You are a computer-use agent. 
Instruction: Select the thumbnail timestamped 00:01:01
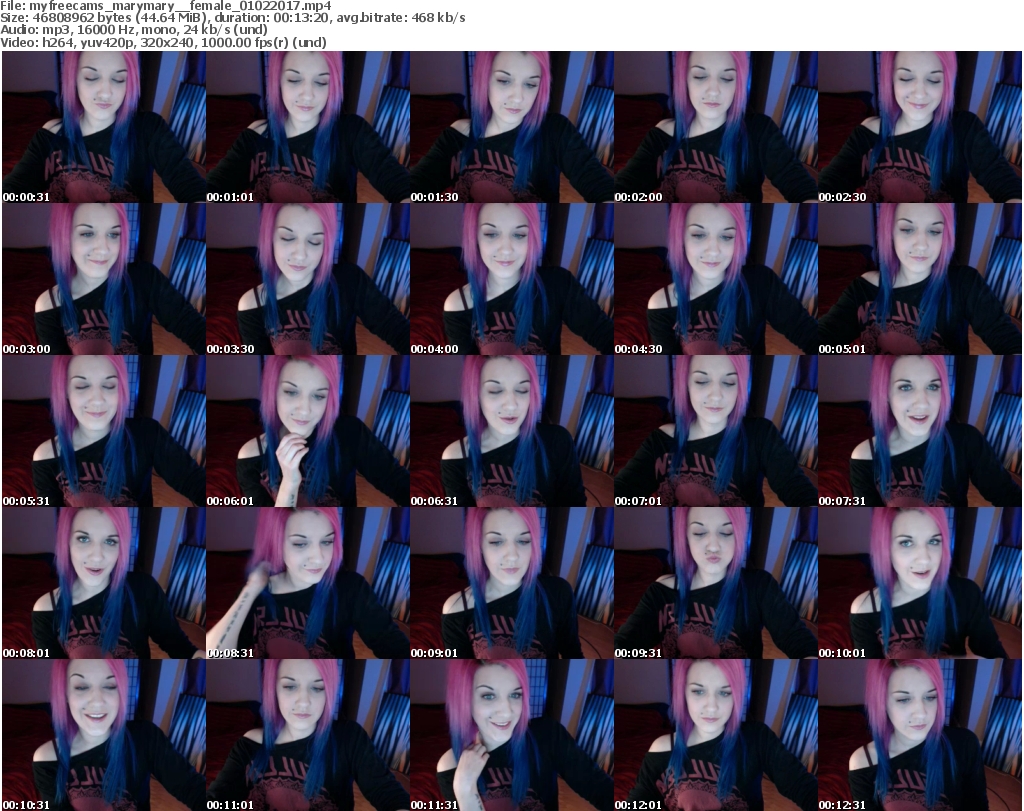(308, 127)
